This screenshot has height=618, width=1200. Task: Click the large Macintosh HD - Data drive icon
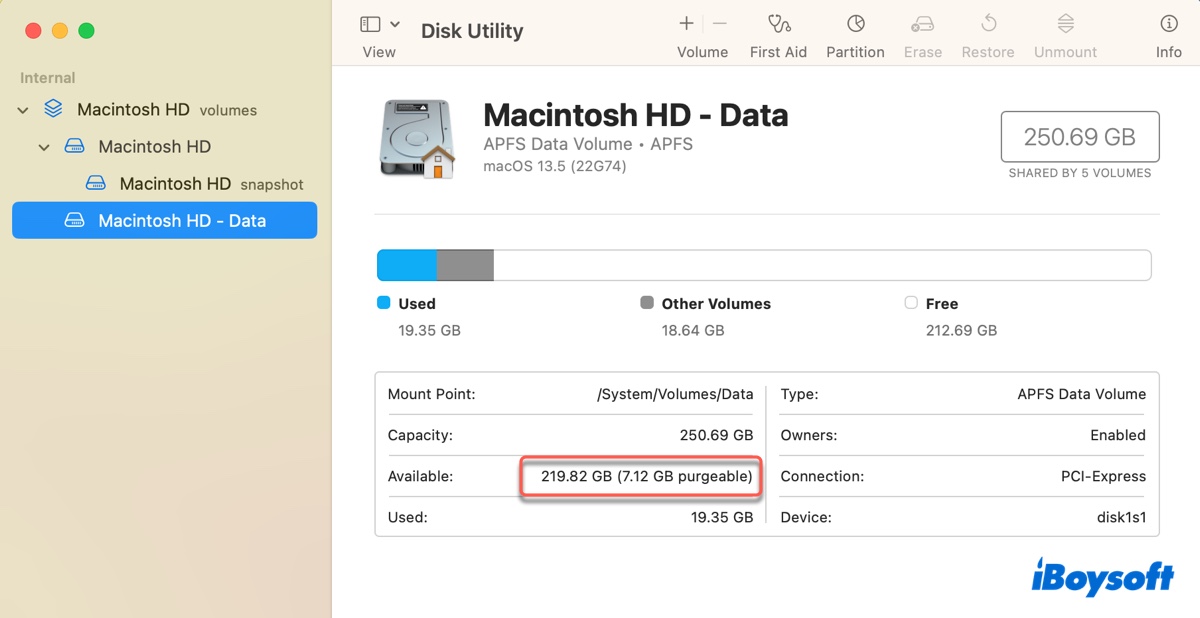(x=418, y=139)
